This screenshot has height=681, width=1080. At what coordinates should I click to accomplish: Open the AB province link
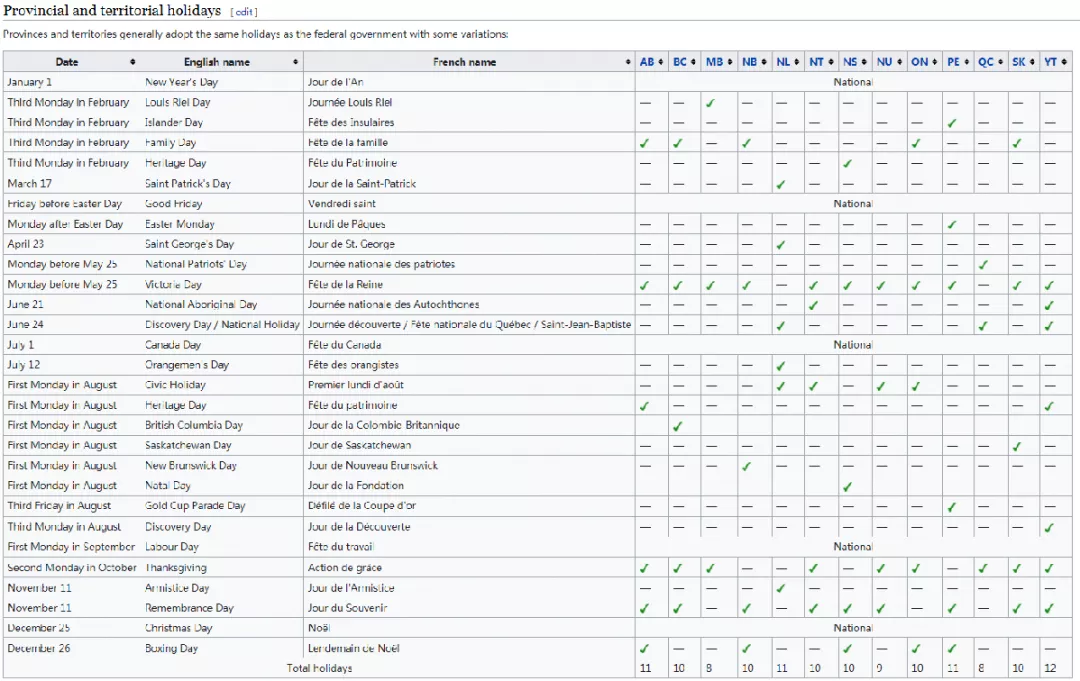pos(646,62)
